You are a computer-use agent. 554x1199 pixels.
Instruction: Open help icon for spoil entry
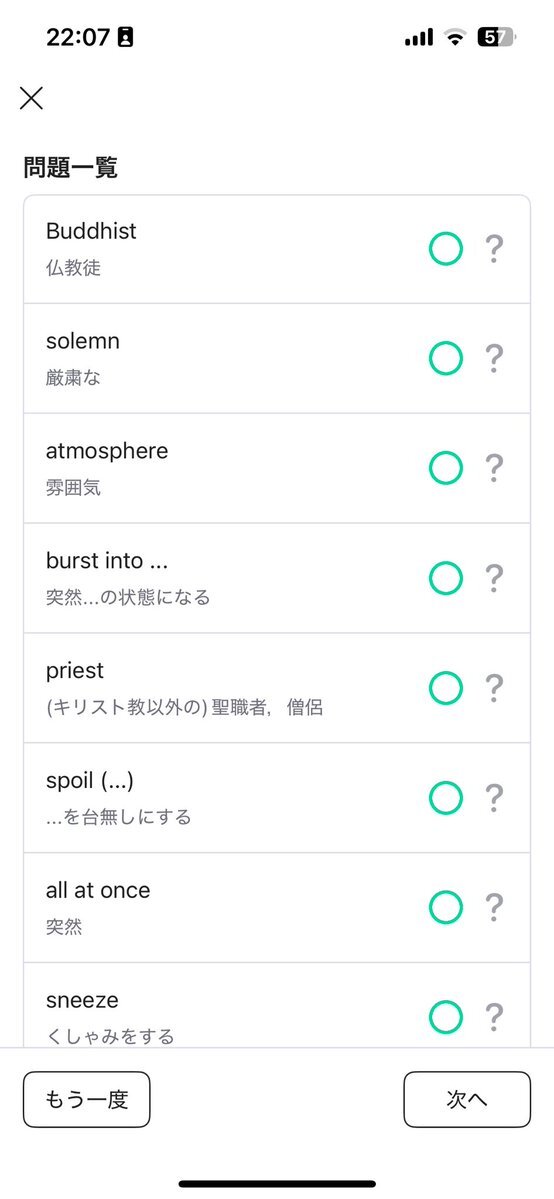click(495, 798)
